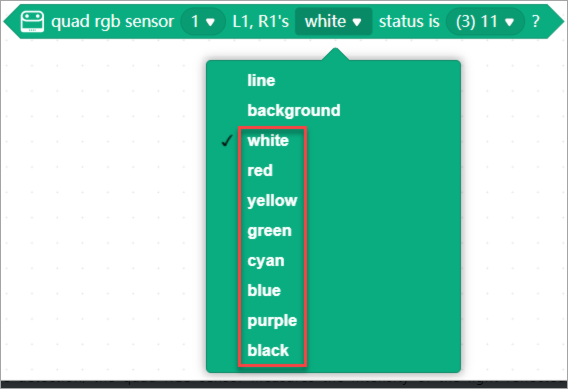Expand the (3) 11 status value dropdown
The width and height of the screenshot is (568, 389).
[485, 22]
